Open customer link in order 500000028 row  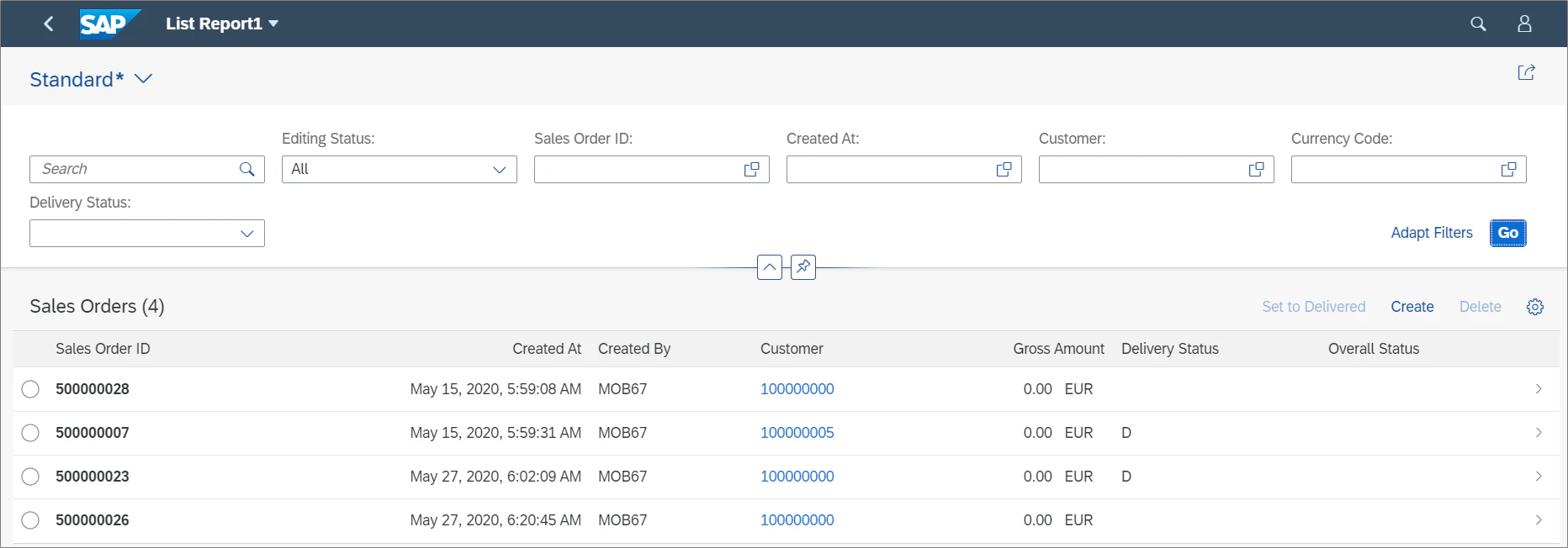tap(797, 389)
